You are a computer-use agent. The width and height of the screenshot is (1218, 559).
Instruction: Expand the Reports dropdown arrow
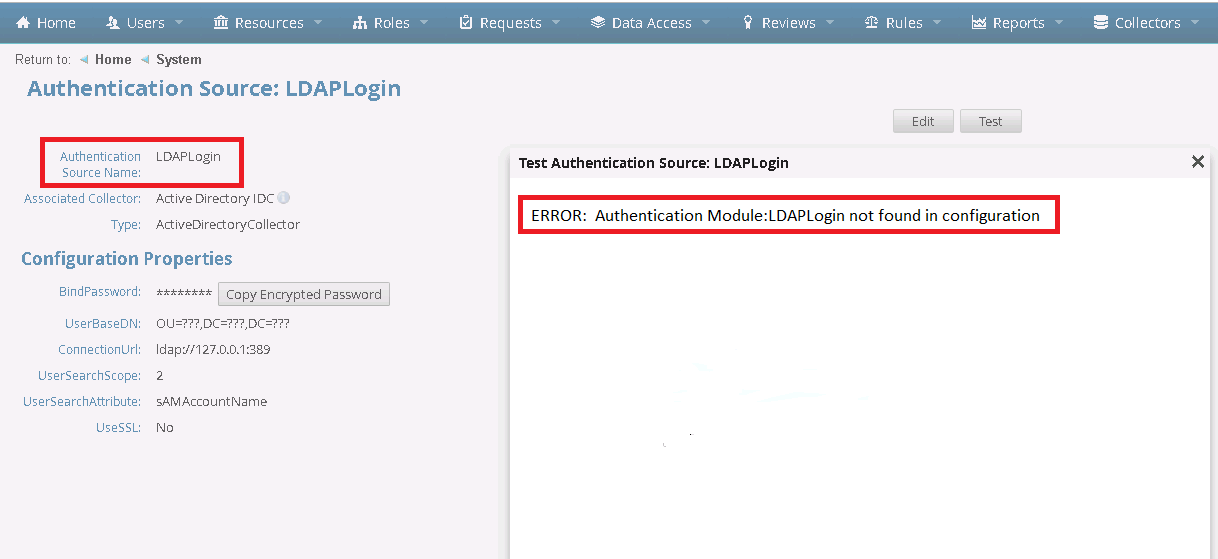point(1059,22)
